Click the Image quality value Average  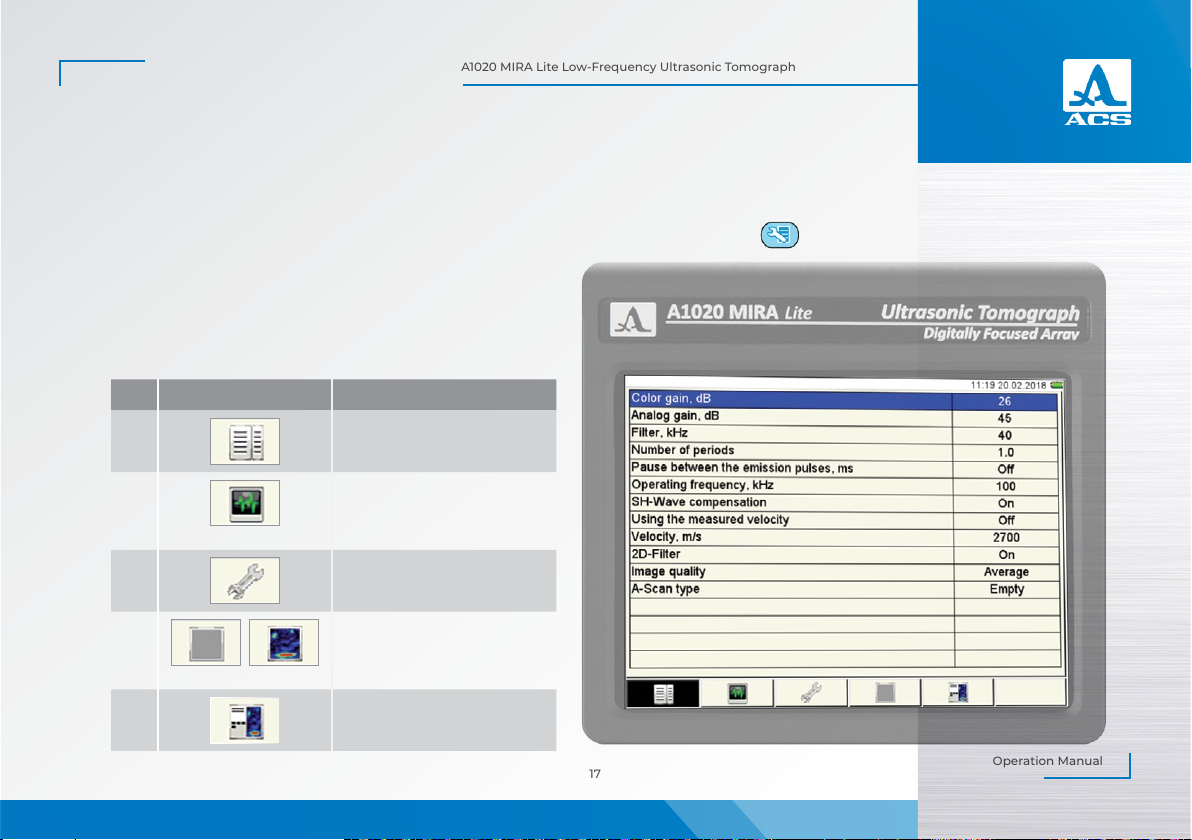[1007, 572]
